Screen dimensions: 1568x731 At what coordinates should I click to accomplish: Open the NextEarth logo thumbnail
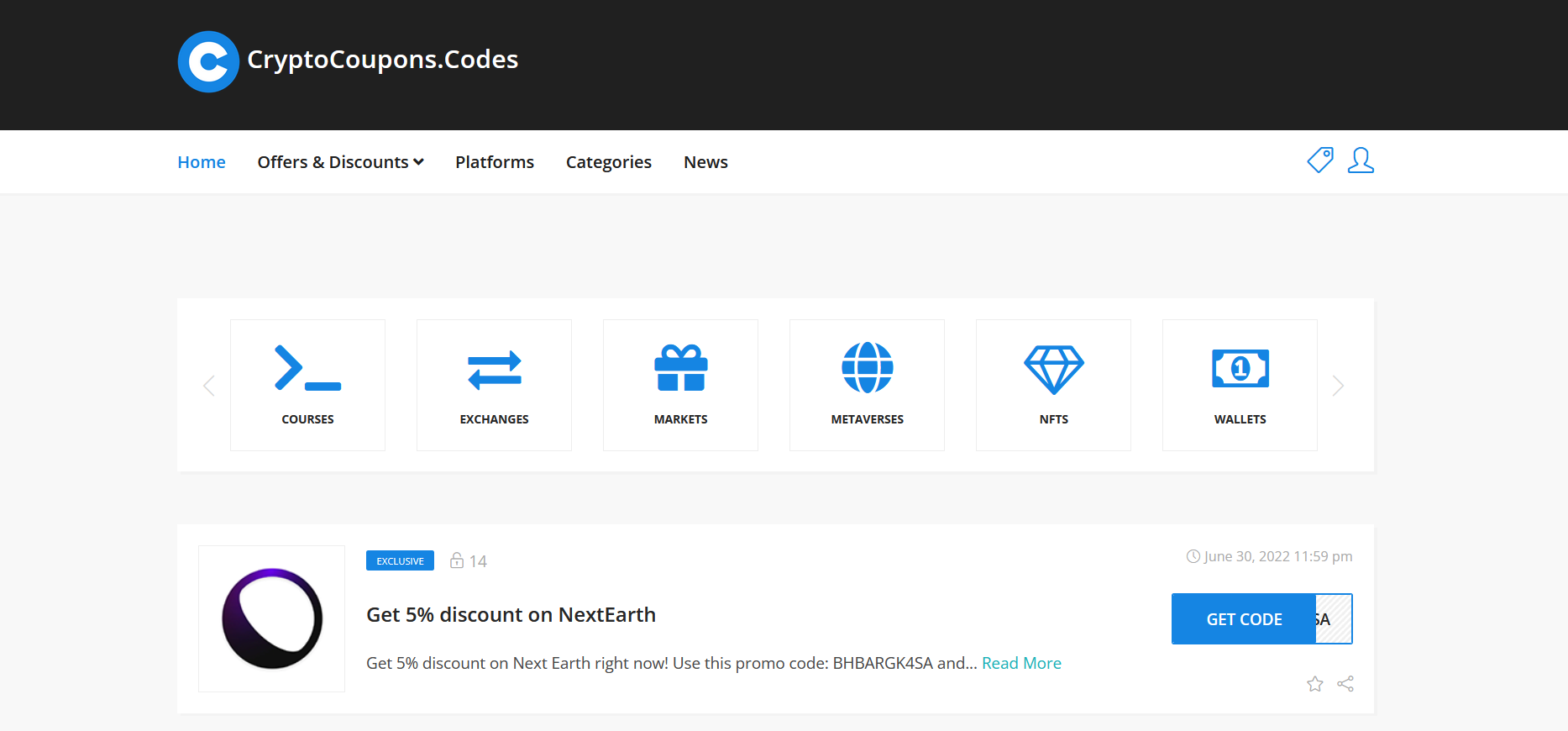[271, 619]
